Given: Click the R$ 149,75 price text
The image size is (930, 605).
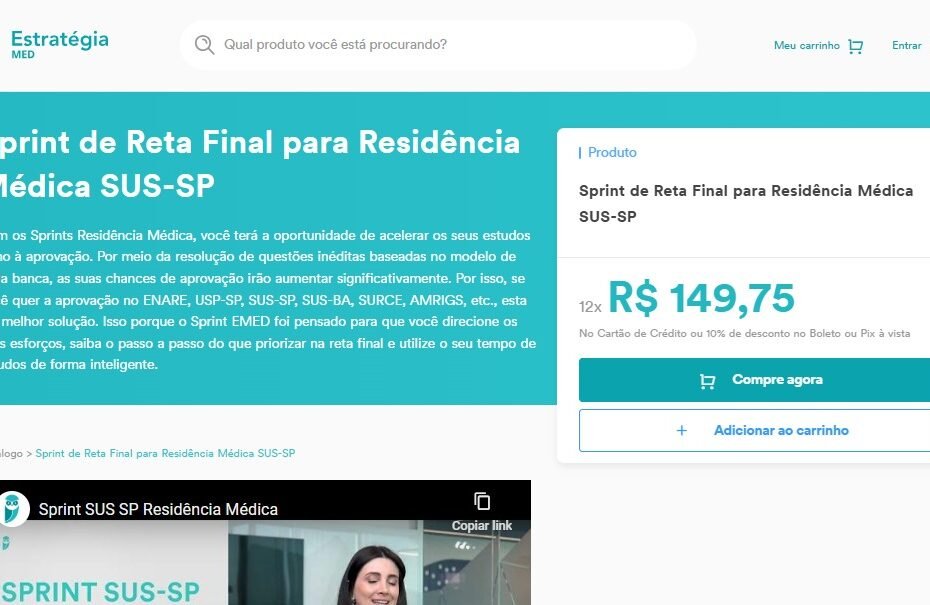Looking at the screenshot, I should click(701, 298).
